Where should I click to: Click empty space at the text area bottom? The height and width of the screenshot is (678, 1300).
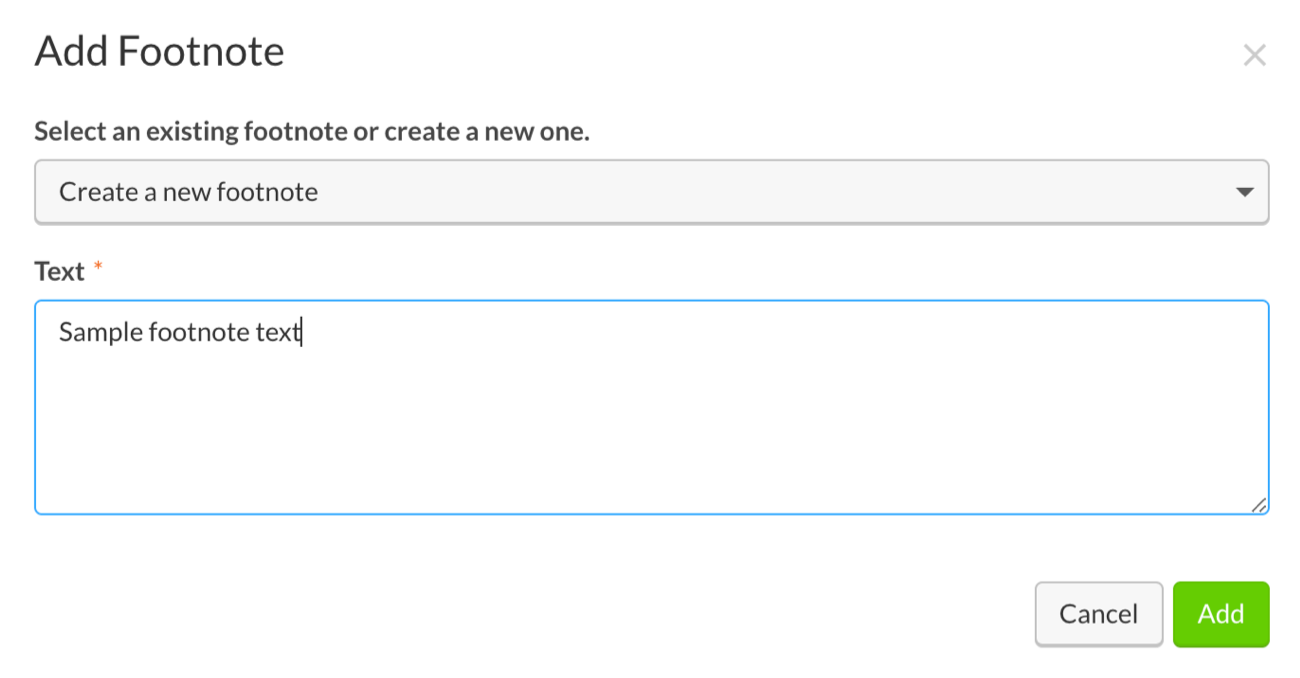651,490
